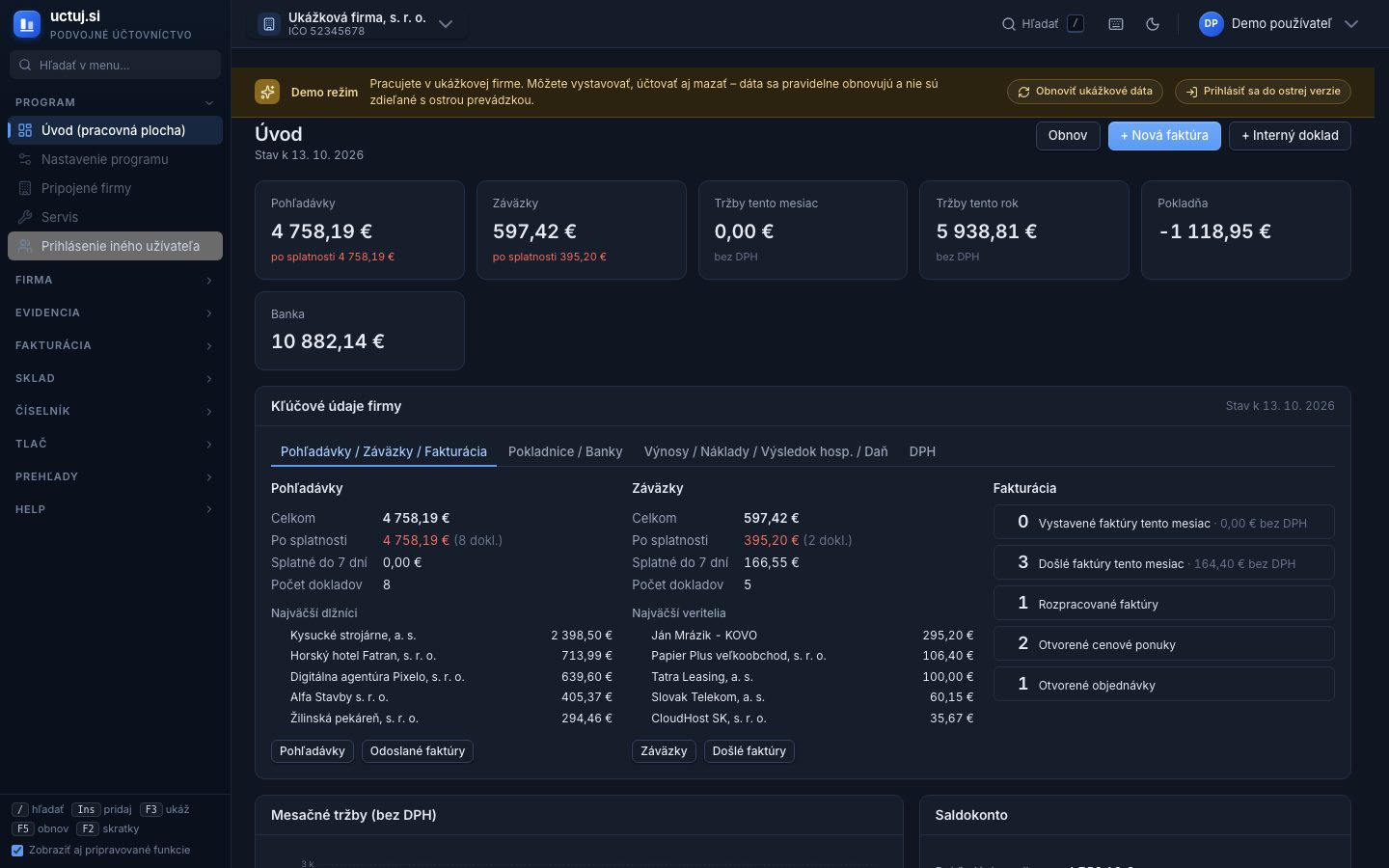Click the company building icon beside Ukážková firma
The image size is (1389, 868).
269,24
